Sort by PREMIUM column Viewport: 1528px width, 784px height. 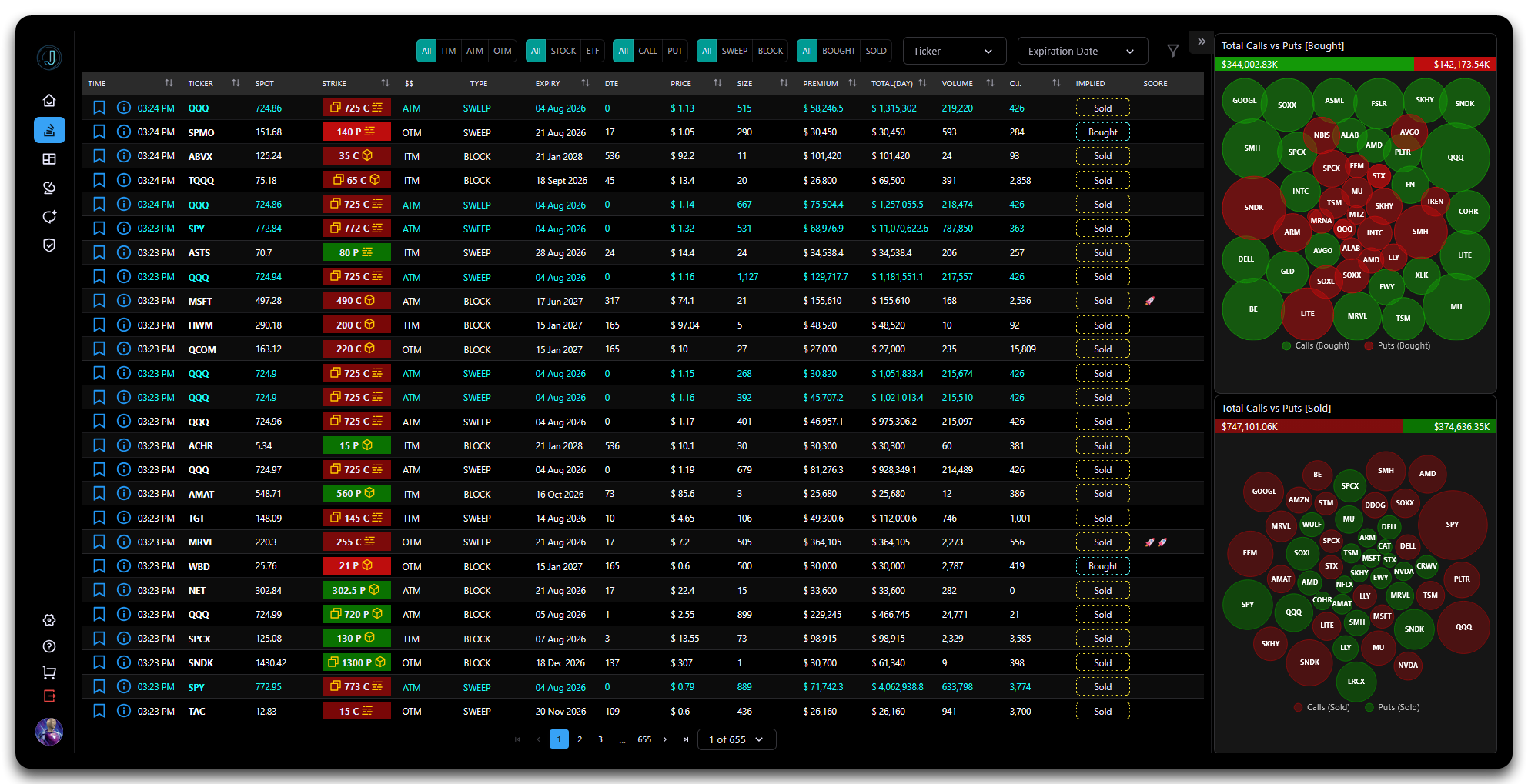[852, 83]
